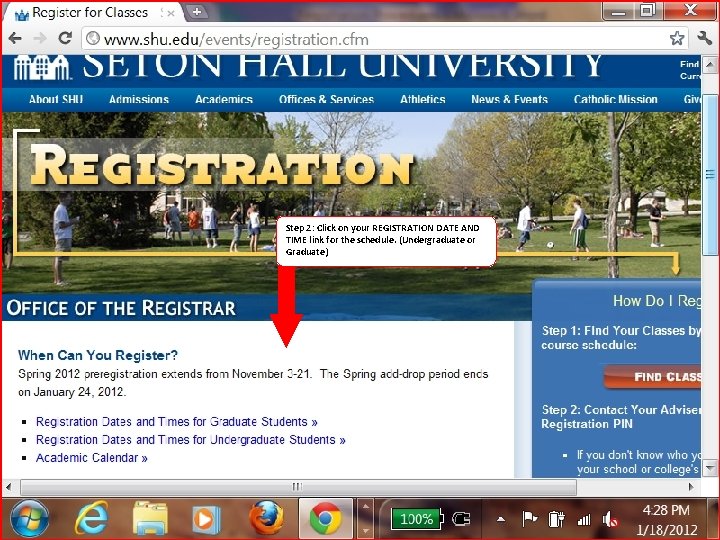Image resolution: width=720 pixels, height=540 pixels.
Task: Open the Academics menu
Action: tap(224, 99)
